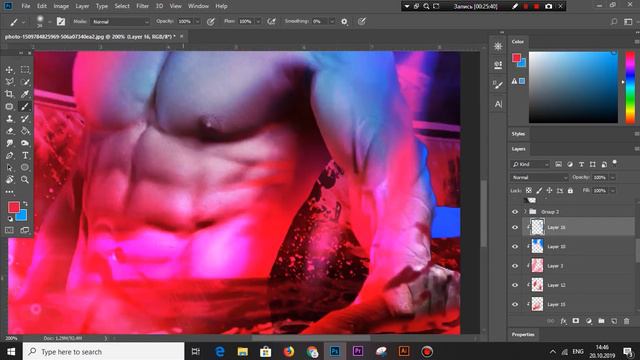Select the Zoom magnifier tool
Viewport: 640px width, 360px height.
(x=25, y=180)
